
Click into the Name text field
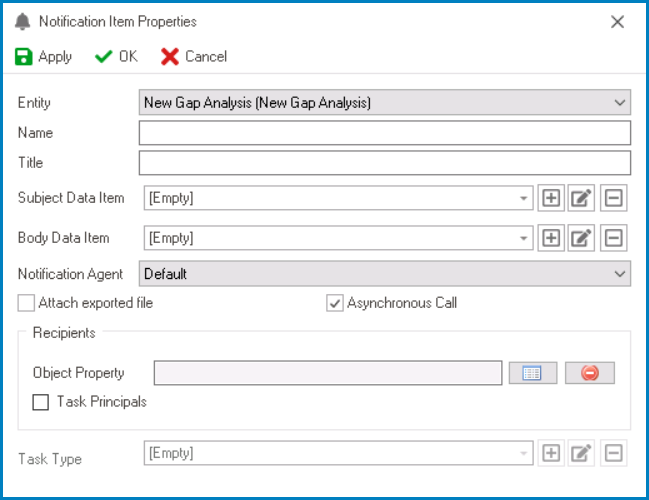(x=385, y=133)
